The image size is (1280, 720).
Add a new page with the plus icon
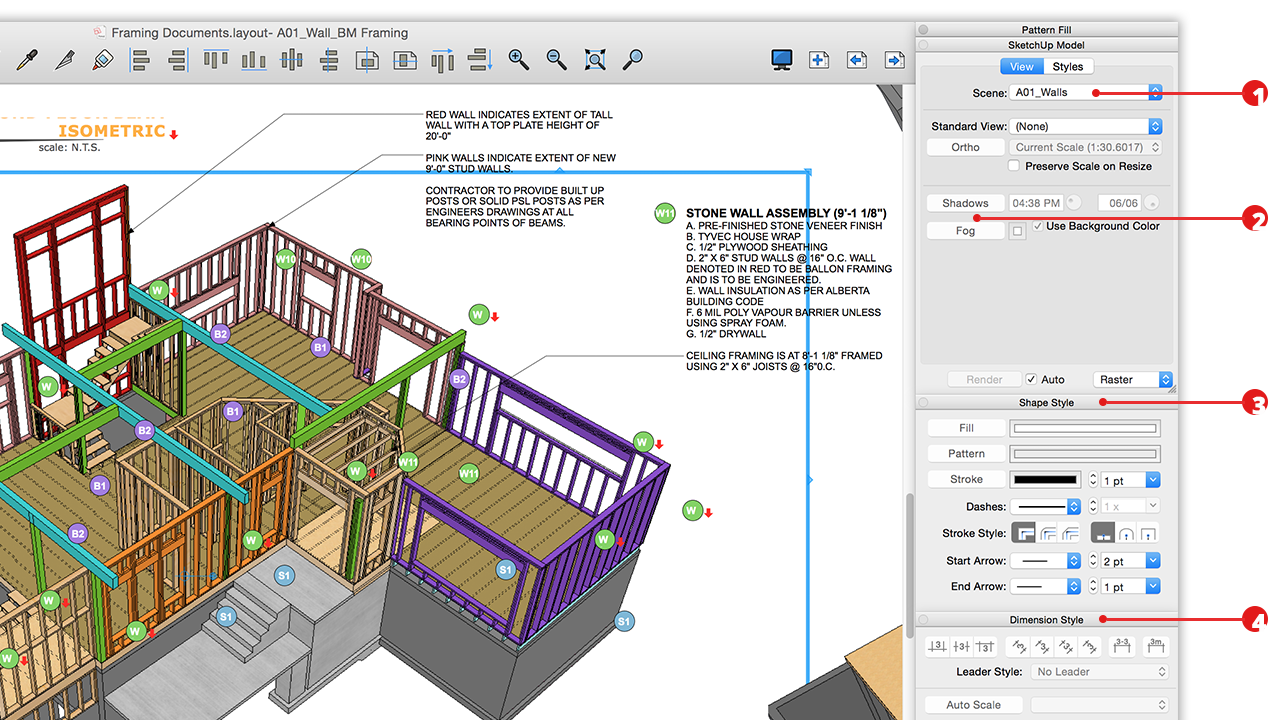(819, 60)
